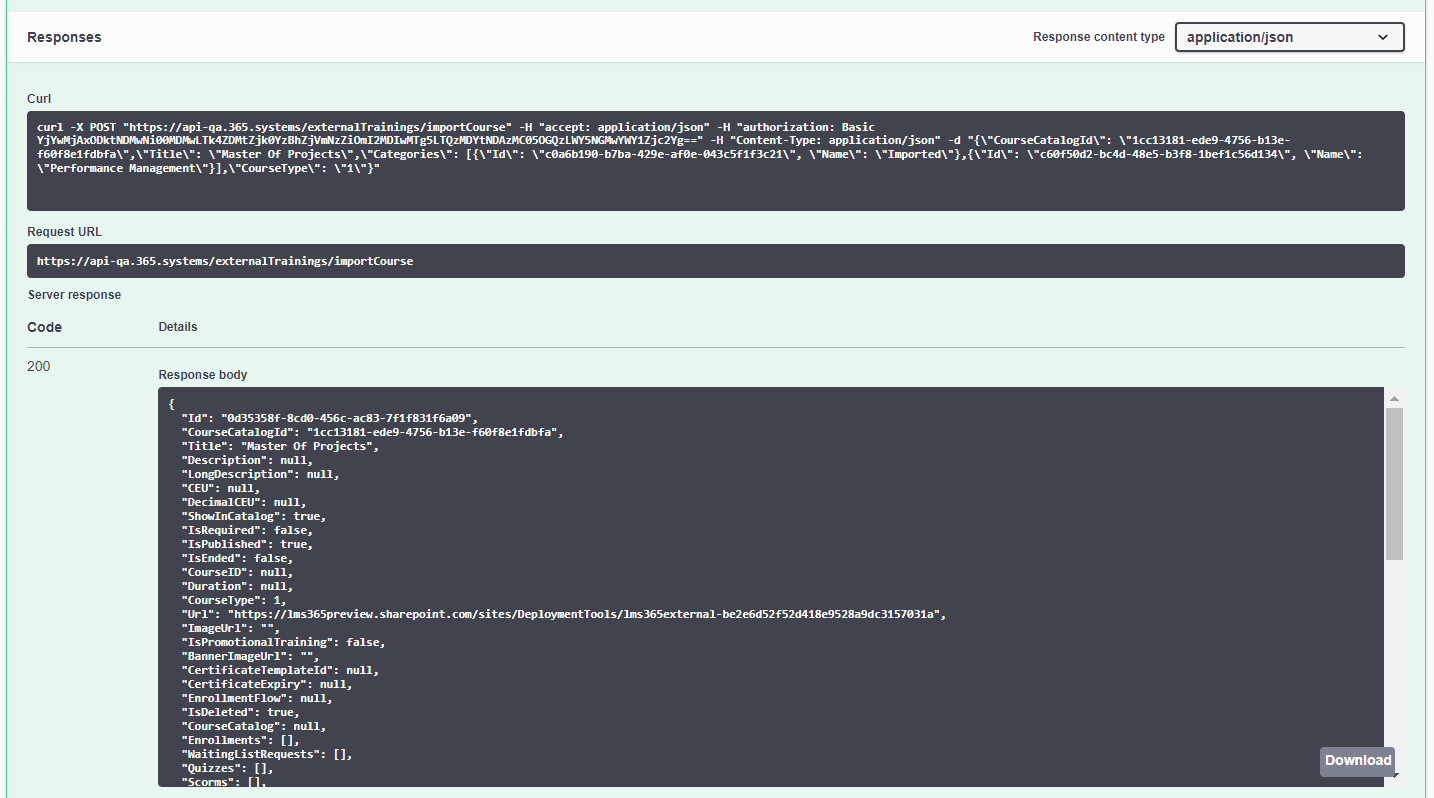
Task: Click the Responses section heading
Action: [x=64, y=37]
